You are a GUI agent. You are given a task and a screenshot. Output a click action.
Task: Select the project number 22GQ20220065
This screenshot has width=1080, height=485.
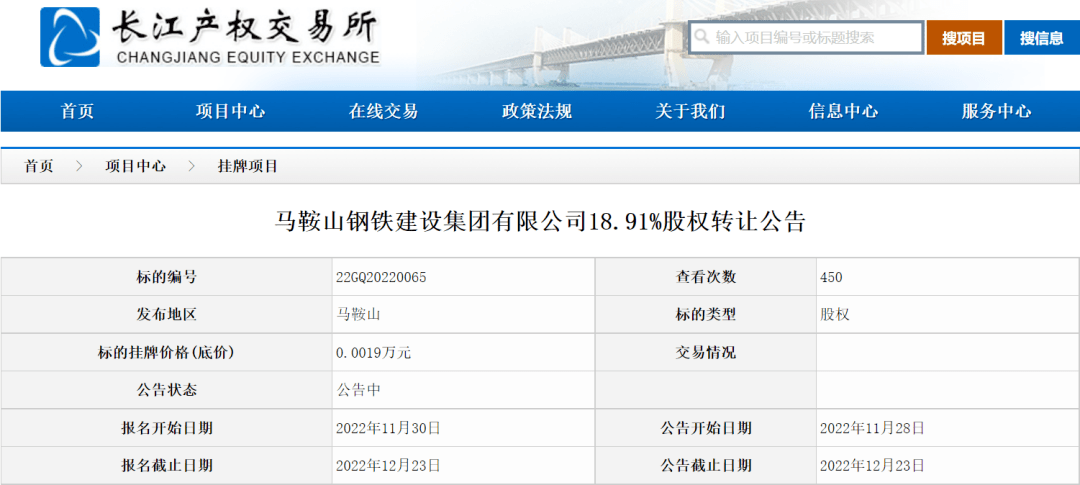(381, 277)
